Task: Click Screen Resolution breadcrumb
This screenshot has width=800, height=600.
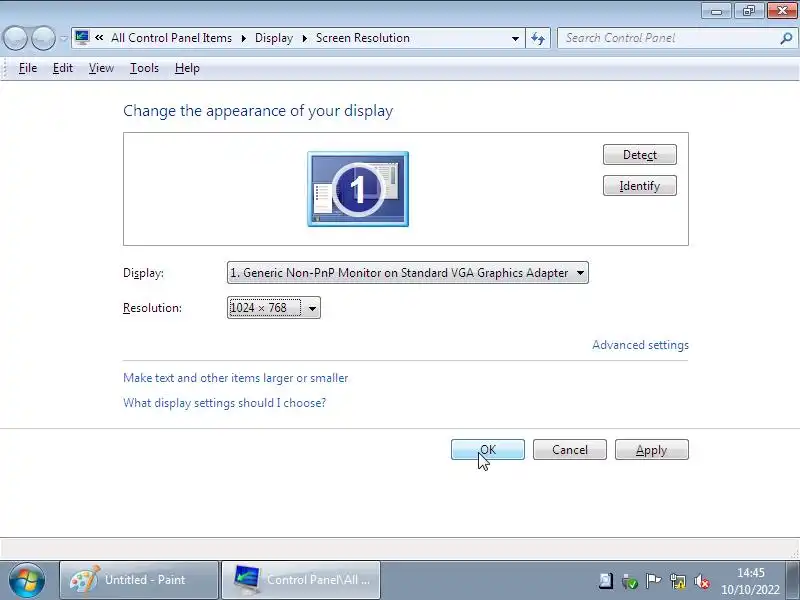Action: [363, 38]
